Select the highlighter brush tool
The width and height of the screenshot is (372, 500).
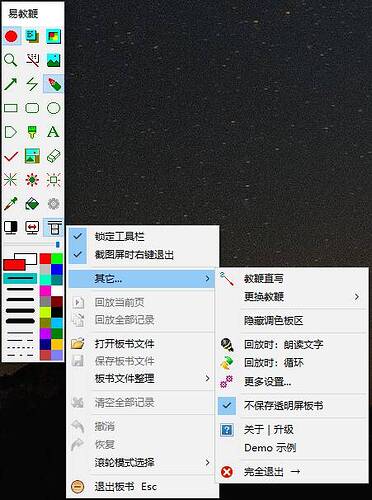(x=32, y=132)
